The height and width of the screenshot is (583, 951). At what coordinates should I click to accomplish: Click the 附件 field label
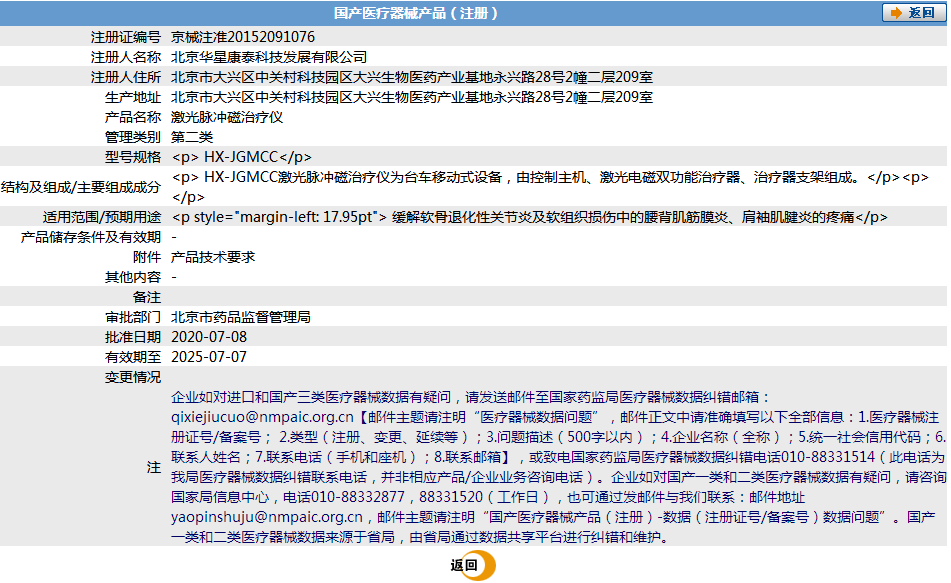pos(147,257)
